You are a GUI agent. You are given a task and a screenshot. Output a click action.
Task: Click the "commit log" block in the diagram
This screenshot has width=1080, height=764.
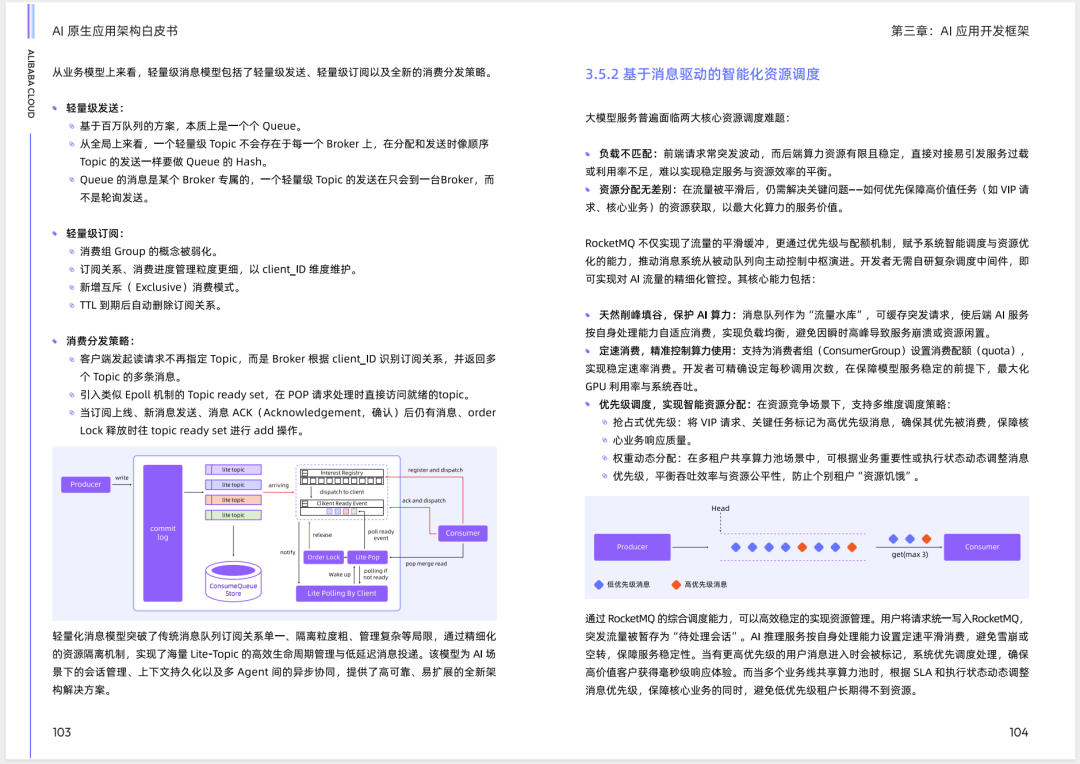(x=163, y=533)
